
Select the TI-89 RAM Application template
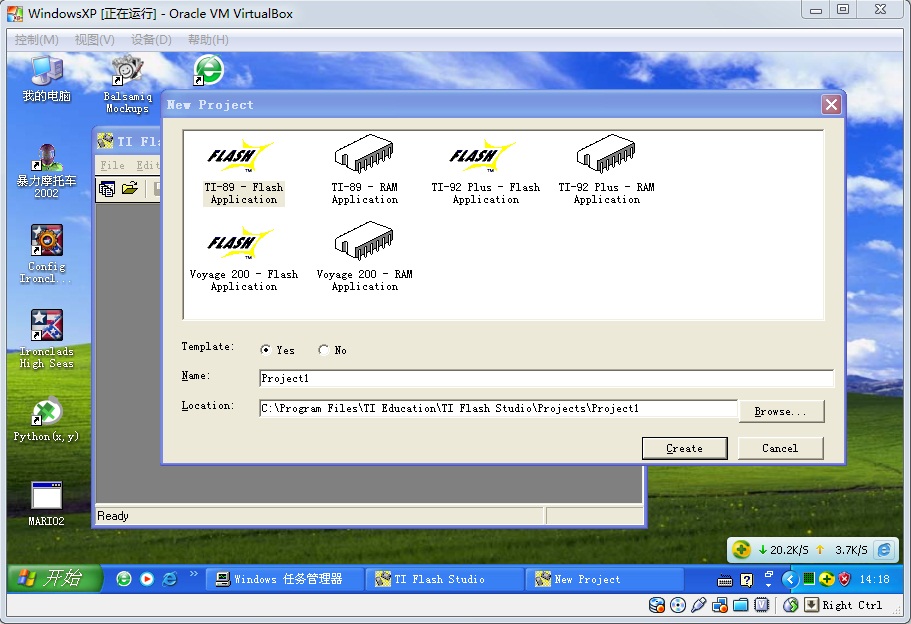(364, 171)
